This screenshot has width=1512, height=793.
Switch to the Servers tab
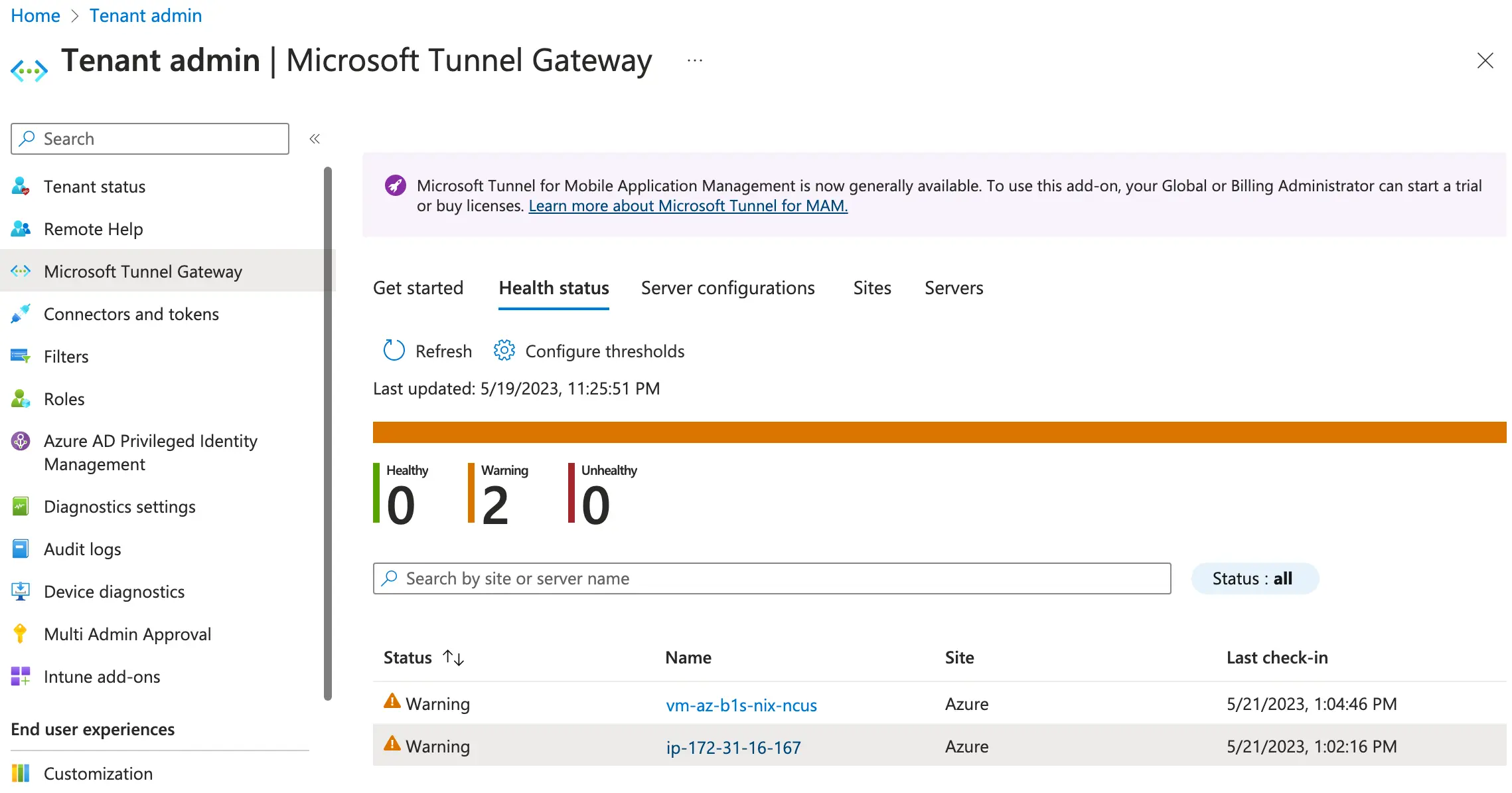(x=953, y=288)
